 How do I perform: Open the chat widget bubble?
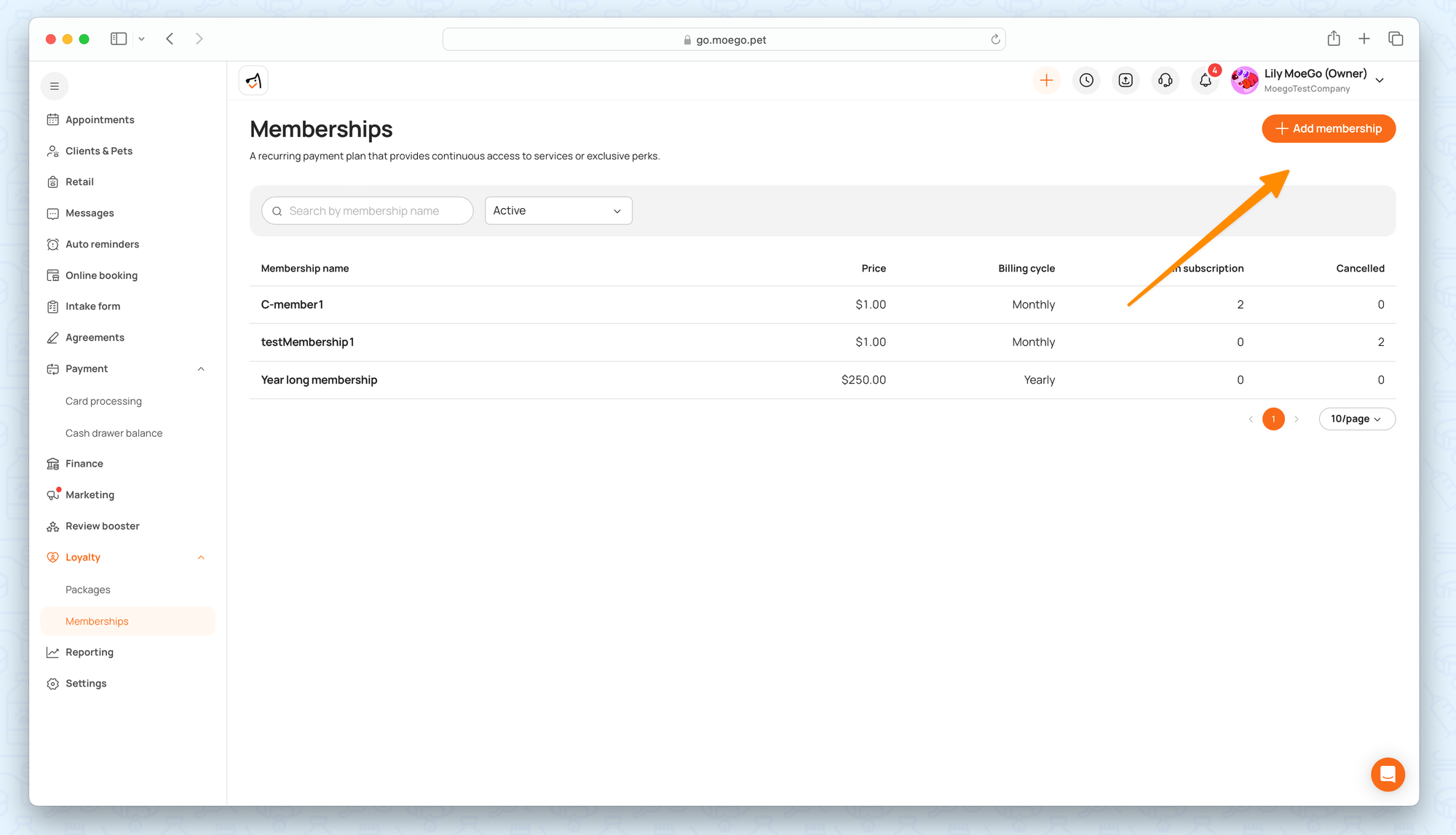pos(1388,775)
